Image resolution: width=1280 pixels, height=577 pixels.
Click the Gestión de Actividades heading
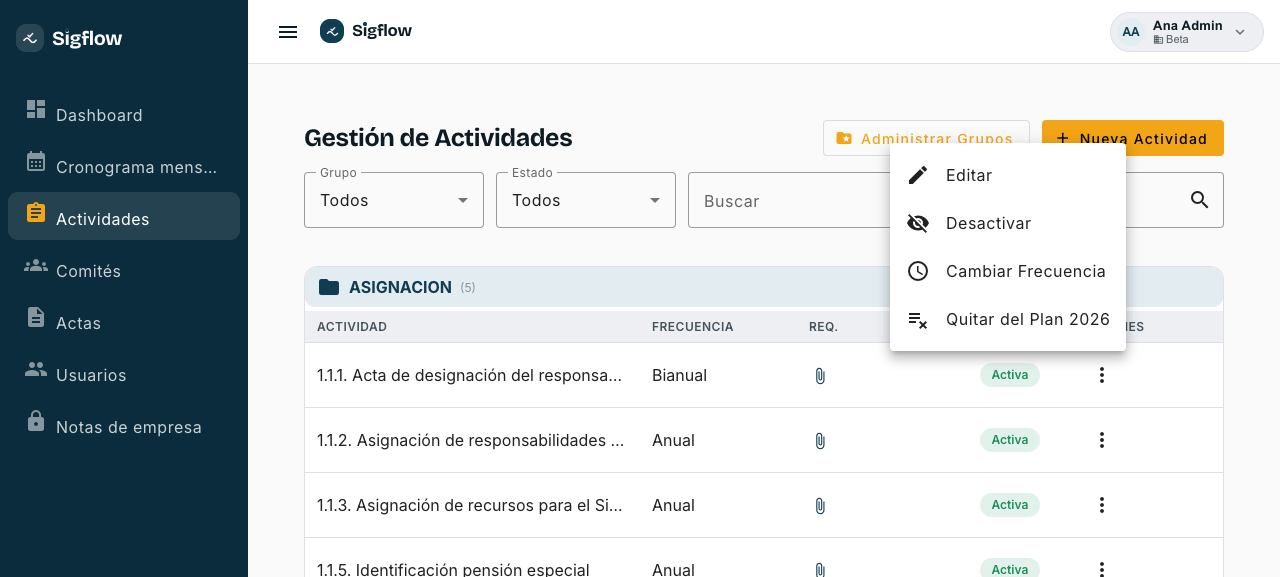tap(438, 138)
